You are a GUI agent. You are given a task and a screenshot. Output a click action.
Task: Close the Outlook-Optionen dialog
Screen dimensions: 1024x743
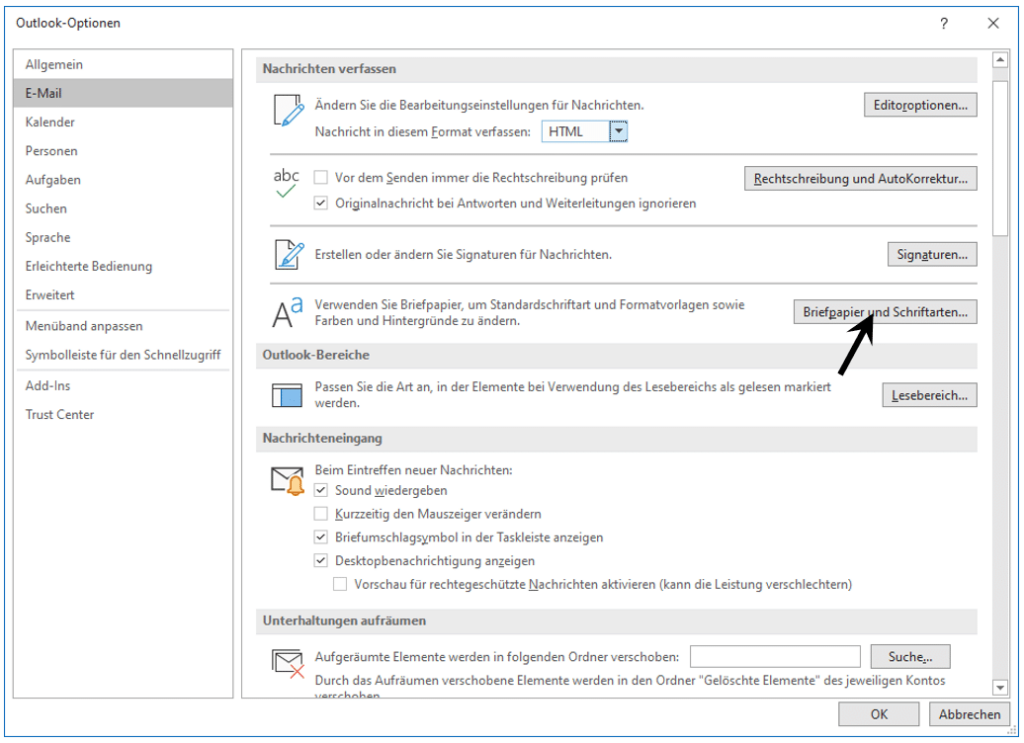pos(993,24)
